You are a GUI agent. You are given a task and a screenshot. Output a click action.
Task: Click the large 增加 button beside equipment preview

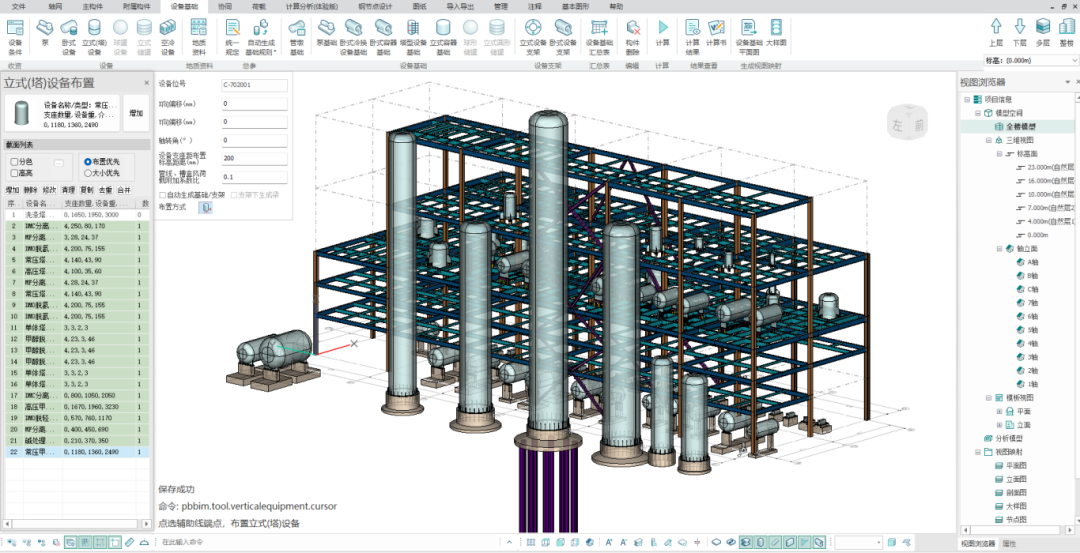tap(136, 114)
